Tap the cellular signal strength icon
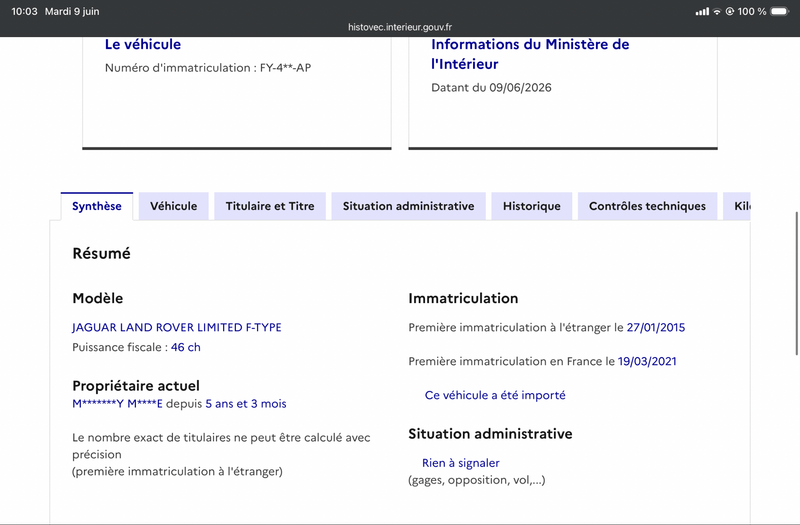Screen dimensions: 800x525 point(702,11)
